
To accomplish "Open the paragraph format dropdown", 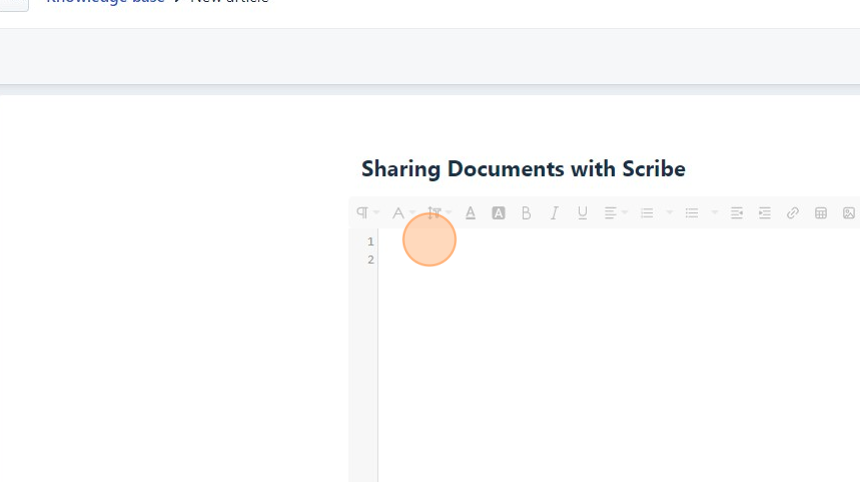I will point(367,213).
